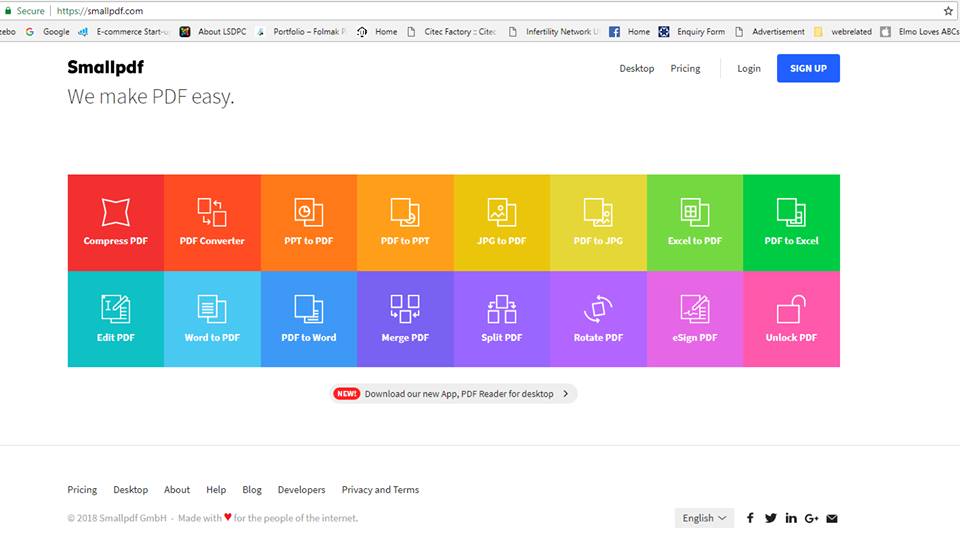Screen dimensions: 960x539
Task: Launch the Rotate PDF tool
Action: 598,318
